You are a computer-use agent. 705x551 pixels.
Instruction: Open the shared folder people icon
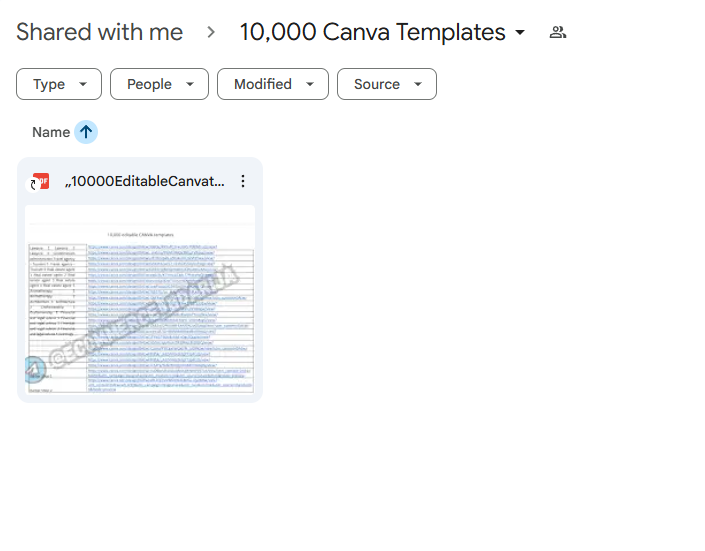(x=558, y=33)
